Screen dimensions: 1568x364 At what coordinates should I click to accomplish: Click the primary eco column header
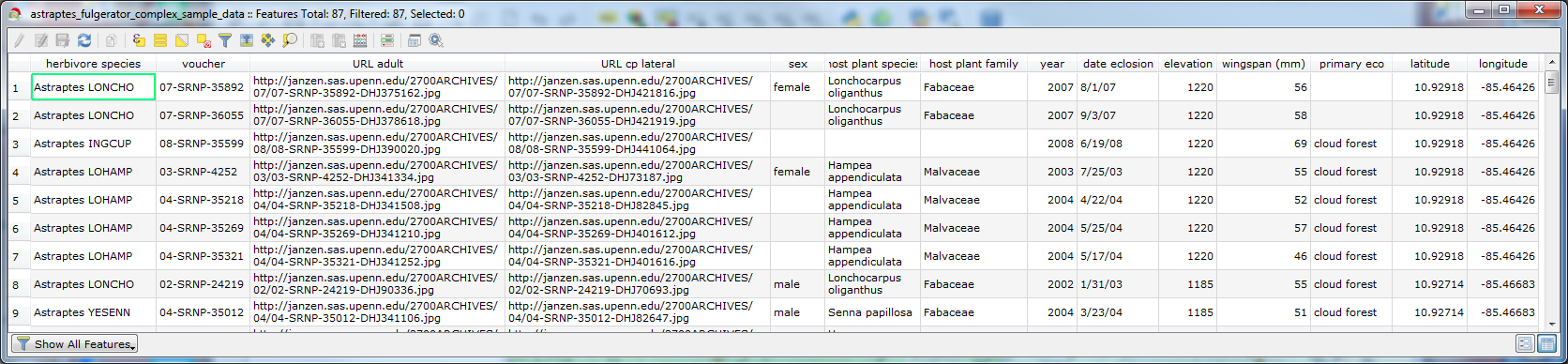[x=1351, y=64]
